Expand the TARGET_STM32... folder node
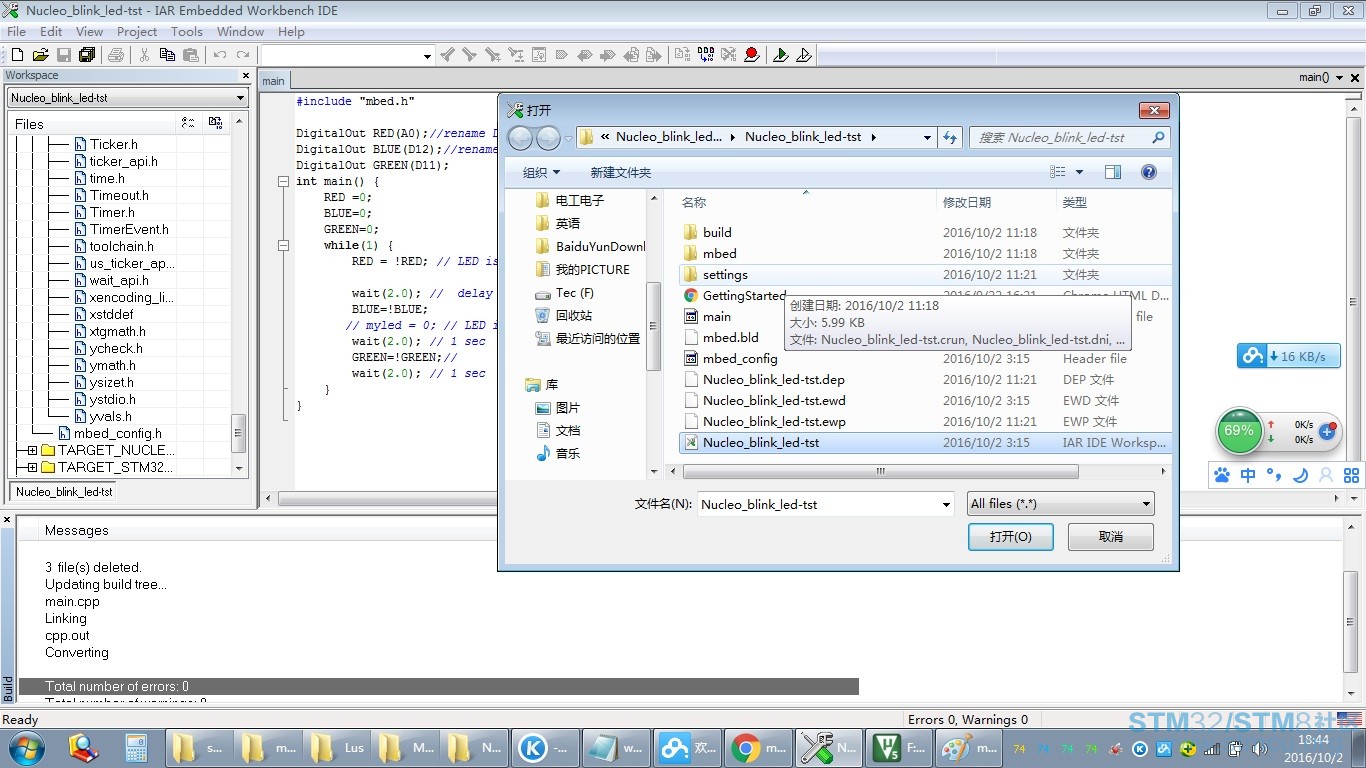Viewport: 1366px width, 768px height. tap(32, 468)
